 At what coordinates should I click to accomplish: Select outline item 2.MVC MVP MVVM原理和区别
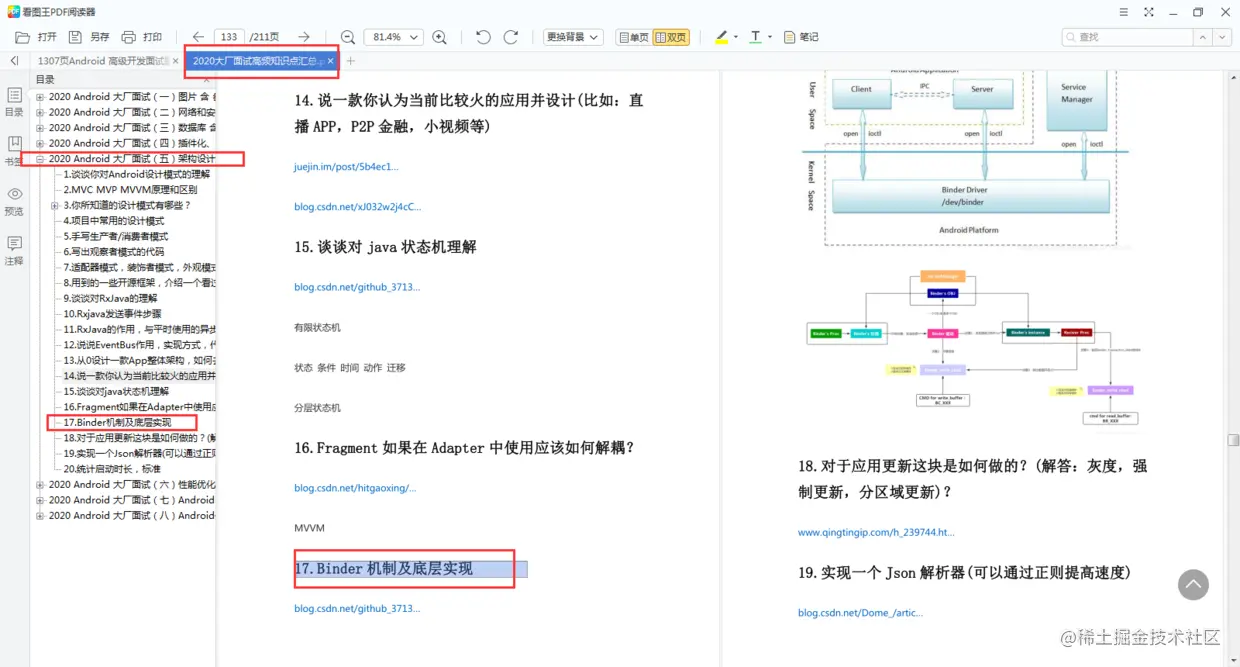(130, 190)
